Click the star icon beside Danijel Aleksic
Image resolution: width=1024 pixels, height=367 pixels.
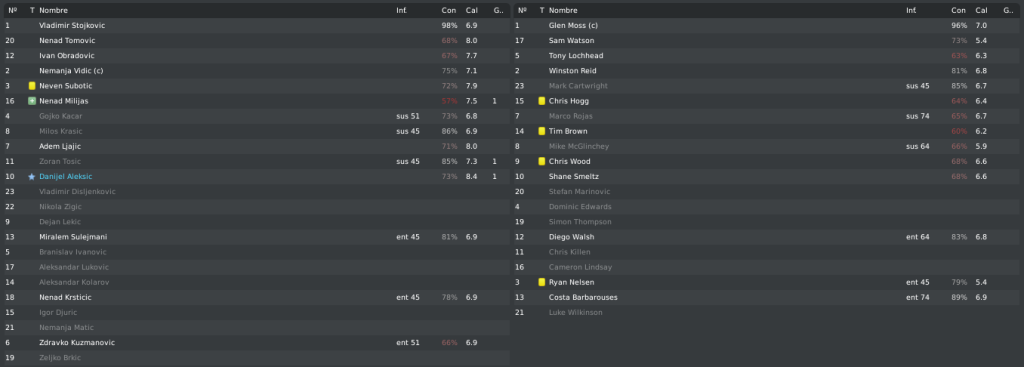coord(32,177)
